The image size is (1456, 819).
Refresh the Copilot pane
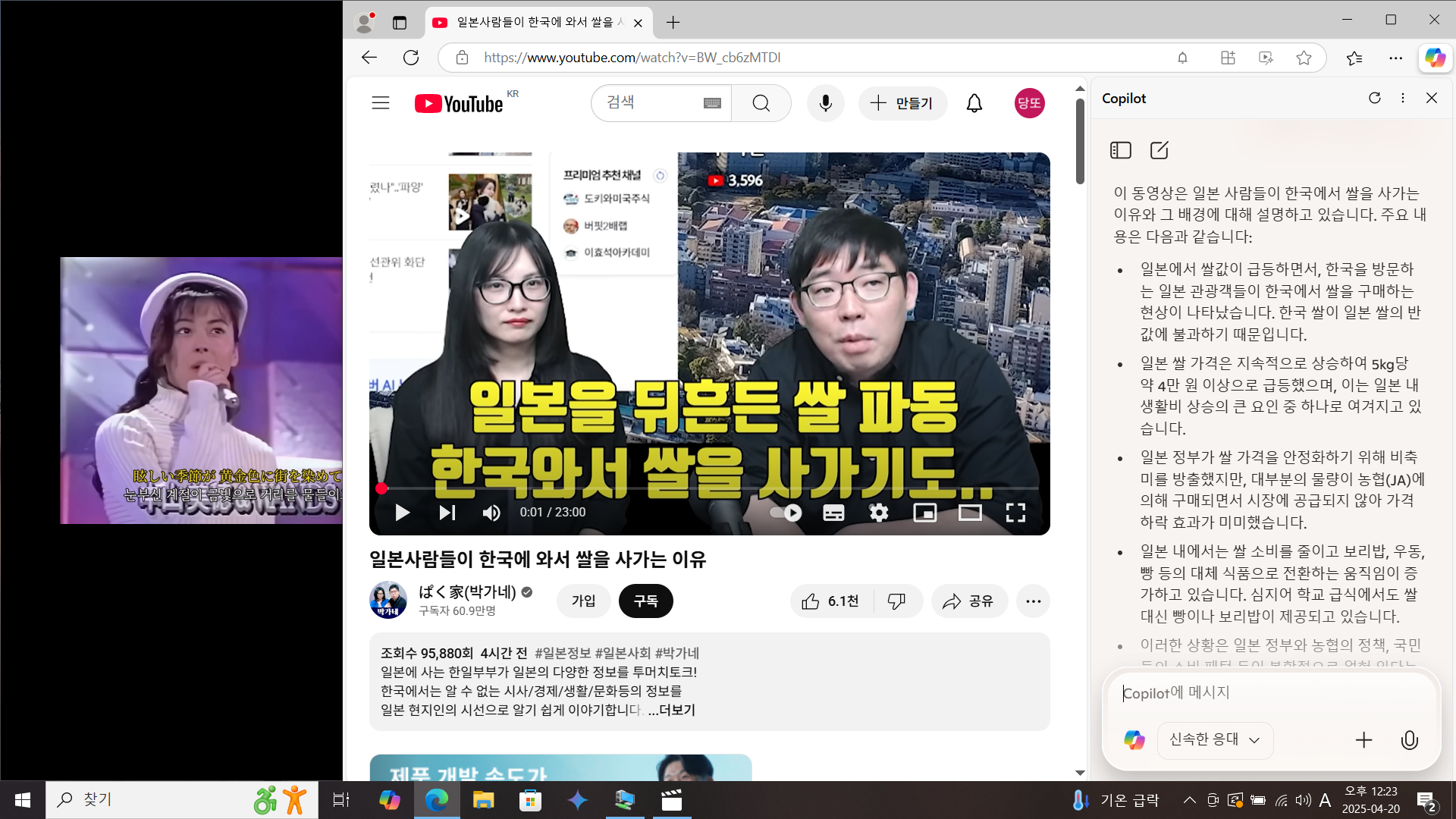click(x=1374, y=98)
